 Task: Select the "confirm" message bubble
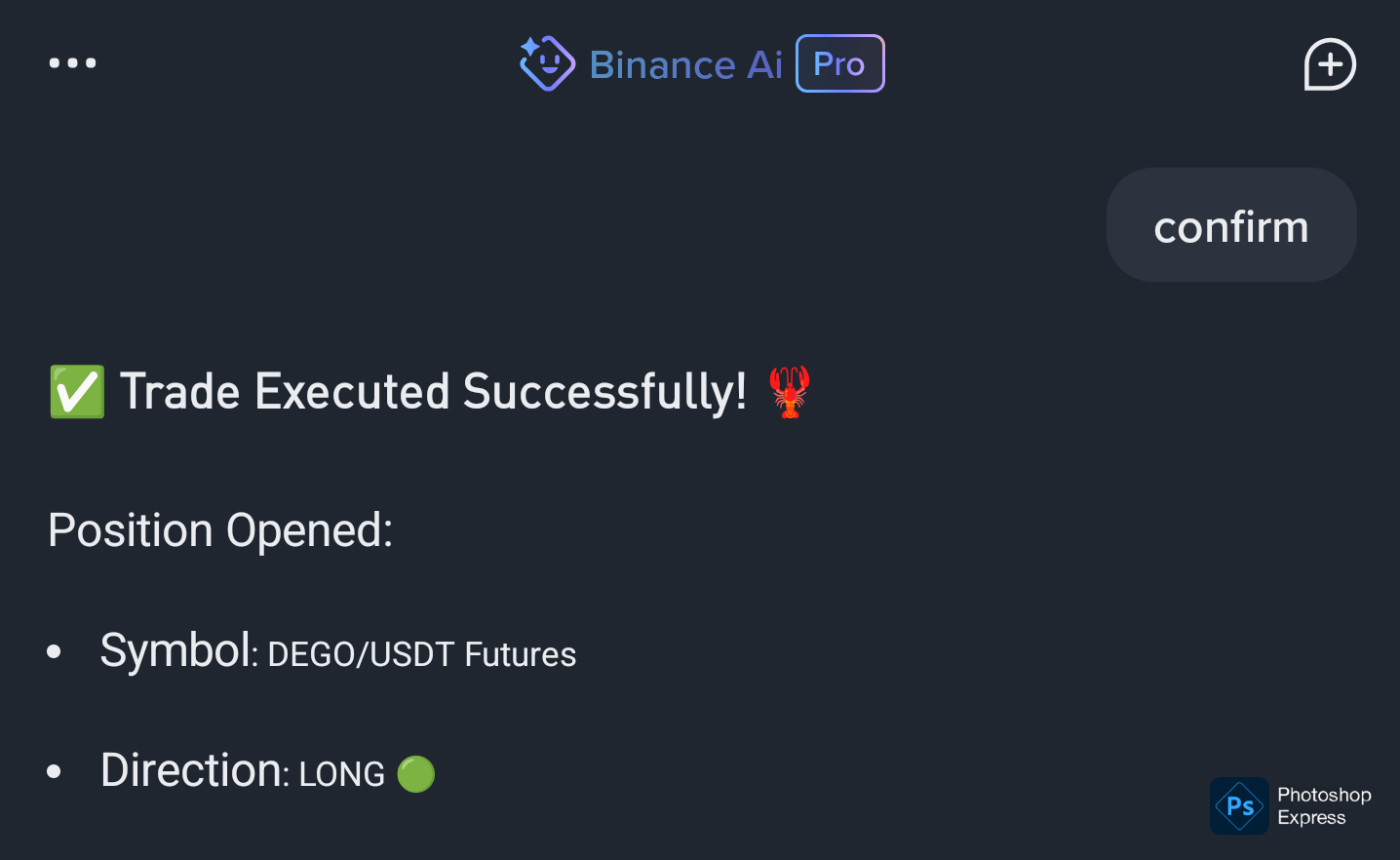point(1230,225)
